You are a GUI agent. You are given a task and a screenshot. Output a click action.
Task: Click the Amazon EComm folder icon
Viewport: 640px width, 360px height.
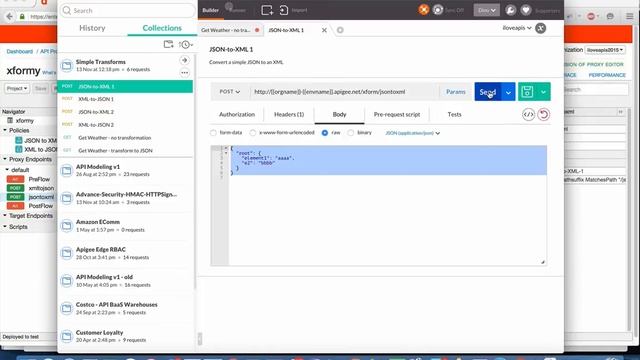pos(67,226)
